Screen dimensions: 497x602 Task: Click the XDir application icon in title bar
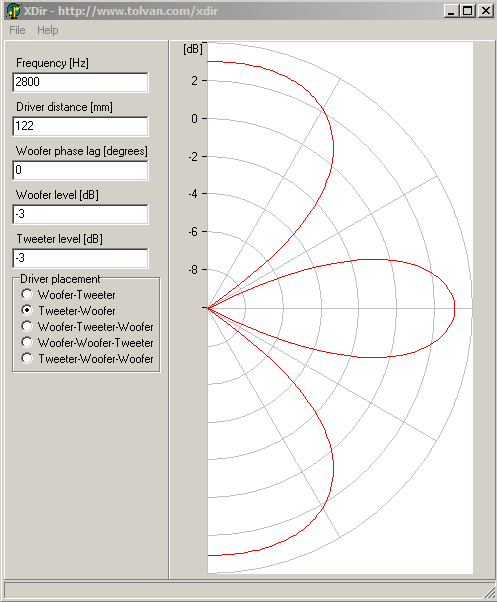point(13,11)
